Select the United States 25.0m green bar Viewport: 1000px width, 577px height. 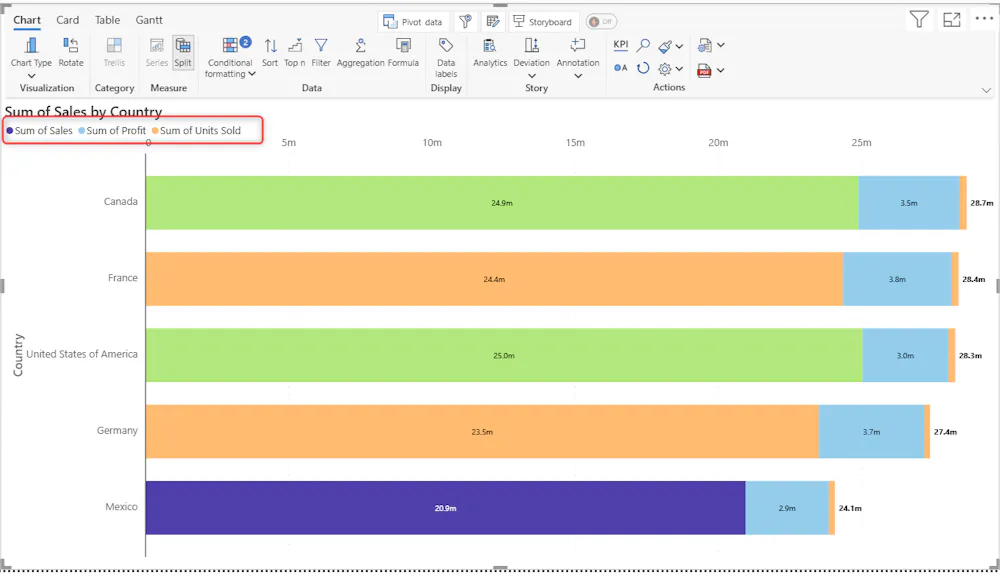tap(504, 355)
